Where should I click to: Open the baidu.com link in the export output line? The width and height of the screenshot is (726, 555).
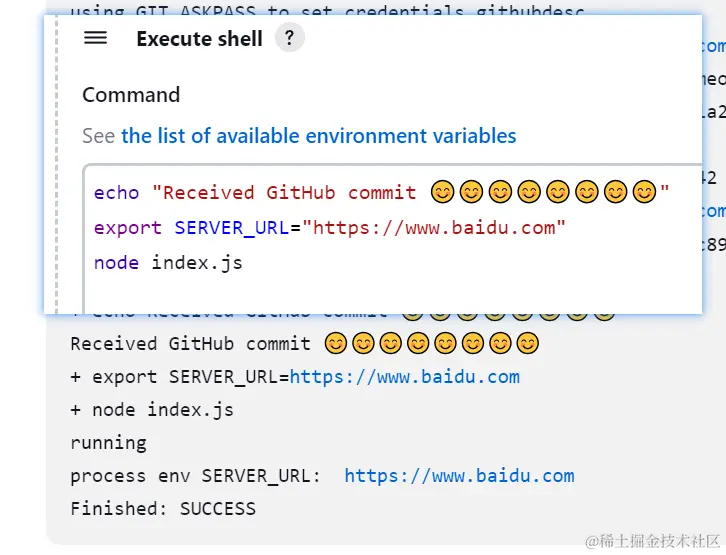point(404,377)
